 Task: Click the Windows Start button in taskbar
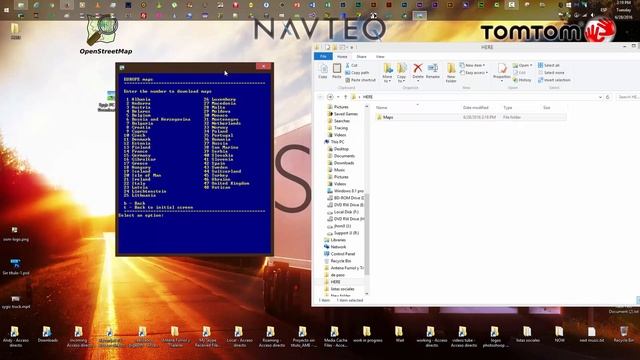pos(6,10)
